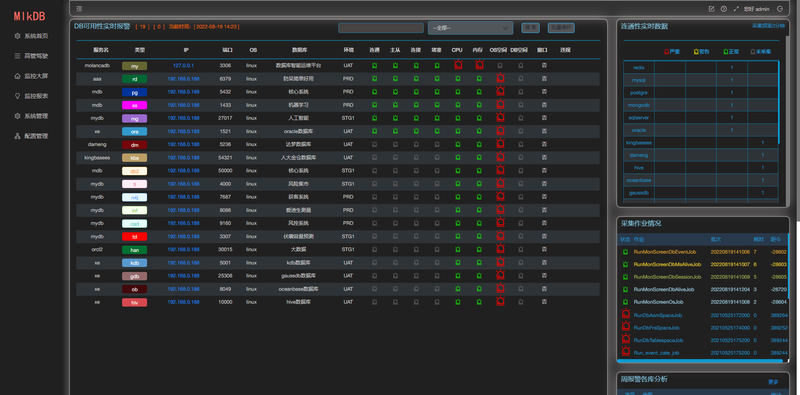Click the window icon in the molancadb row
This screenshot has height=395, width=800.
point(544,65)
